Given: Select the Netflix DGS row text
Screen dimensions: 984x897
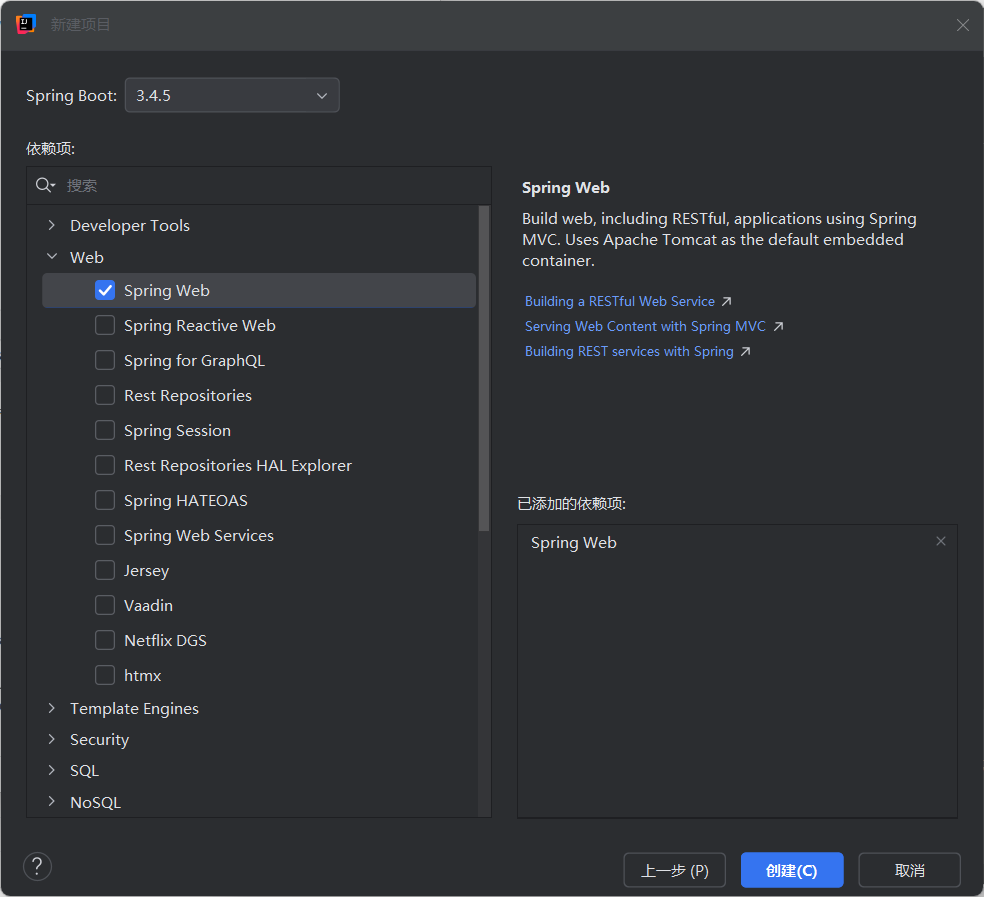Looking at the screenshot, I should [x=165, y=641].
